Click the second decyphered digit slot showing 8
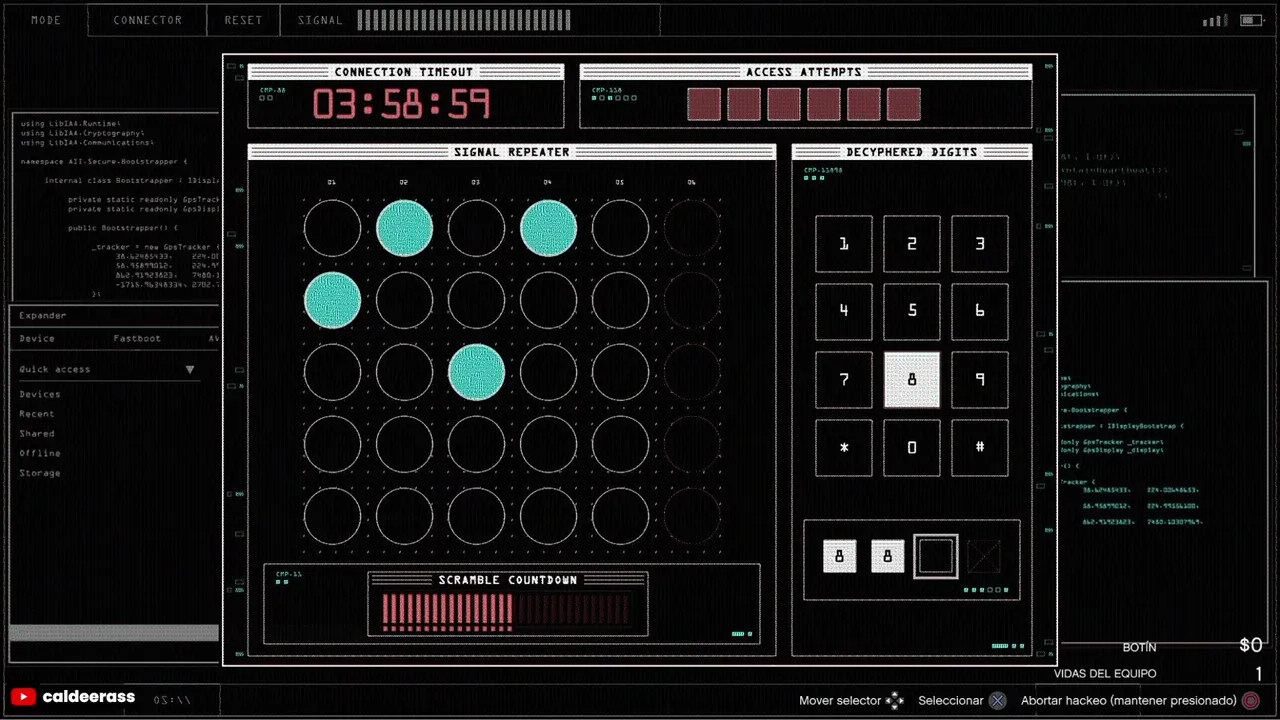 888,556
